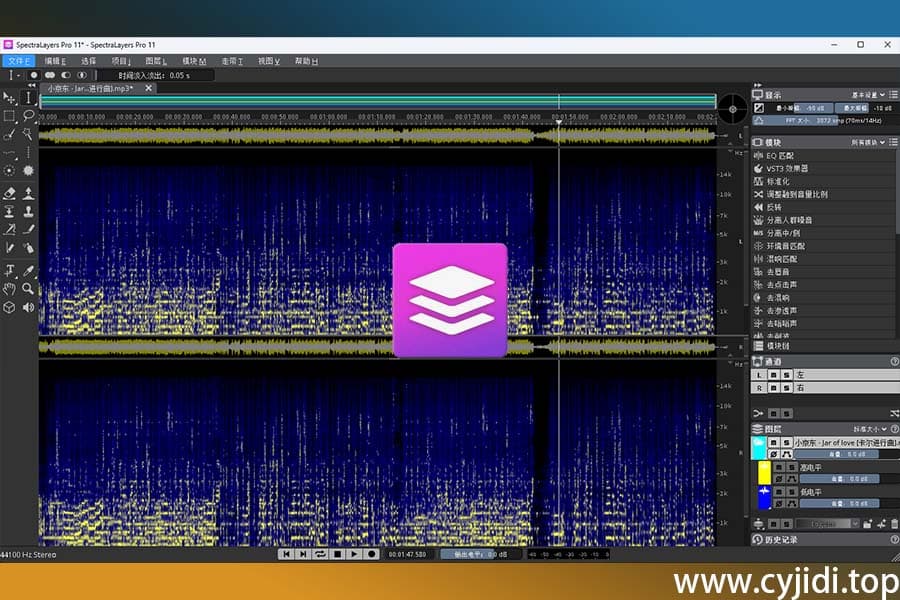Toggle loop playback in transport bar
This screenshot has height=600, width=900.
coord(320,554)
